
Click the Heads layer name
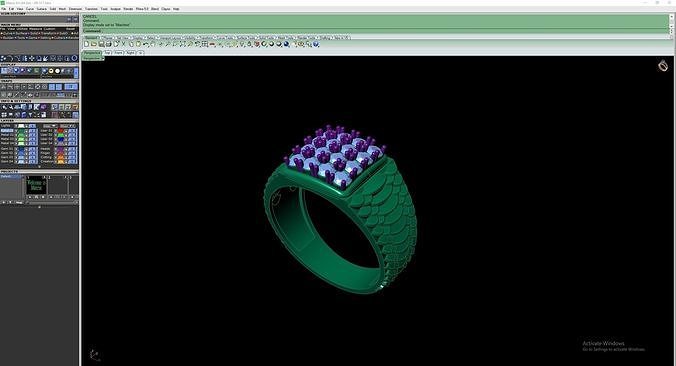(x=45, y=149)
